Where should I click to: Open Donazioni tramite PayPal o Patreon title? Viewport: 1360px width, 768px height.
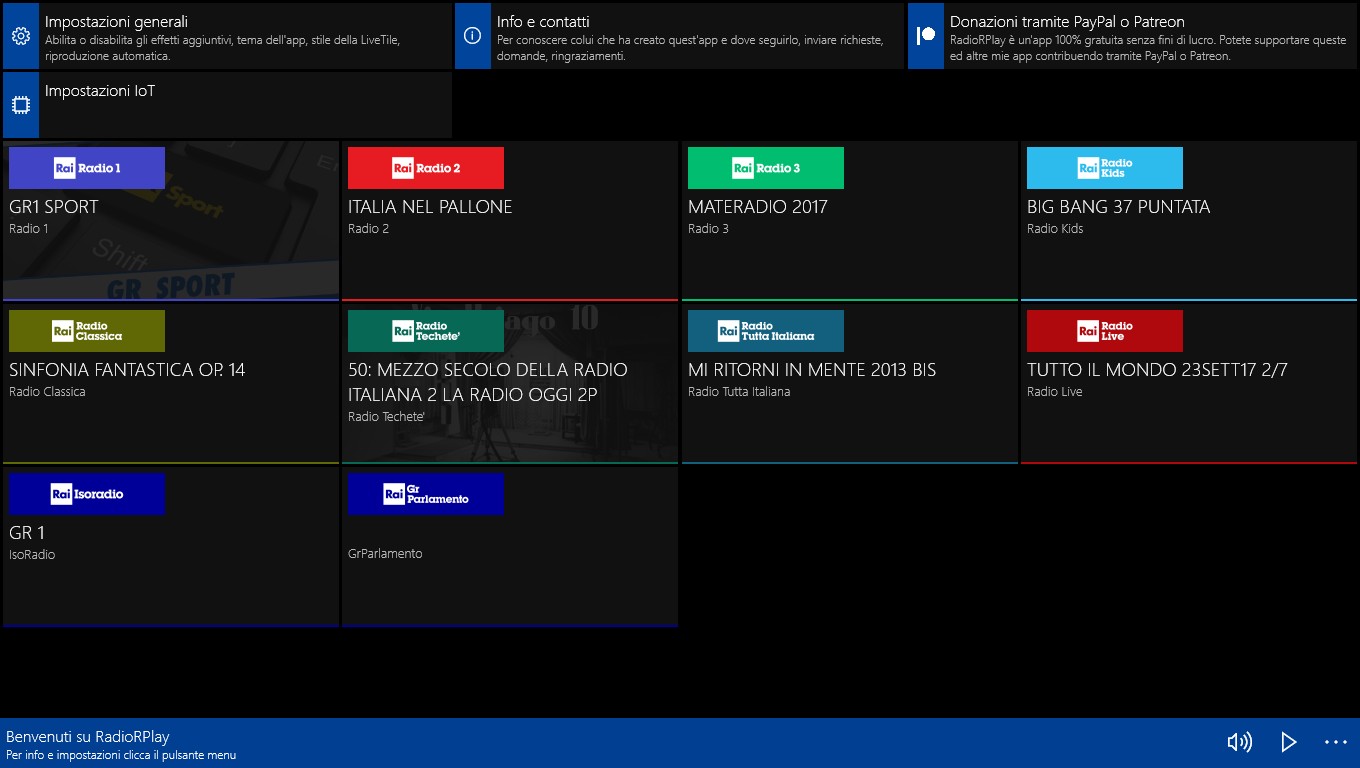(1067, 22)
